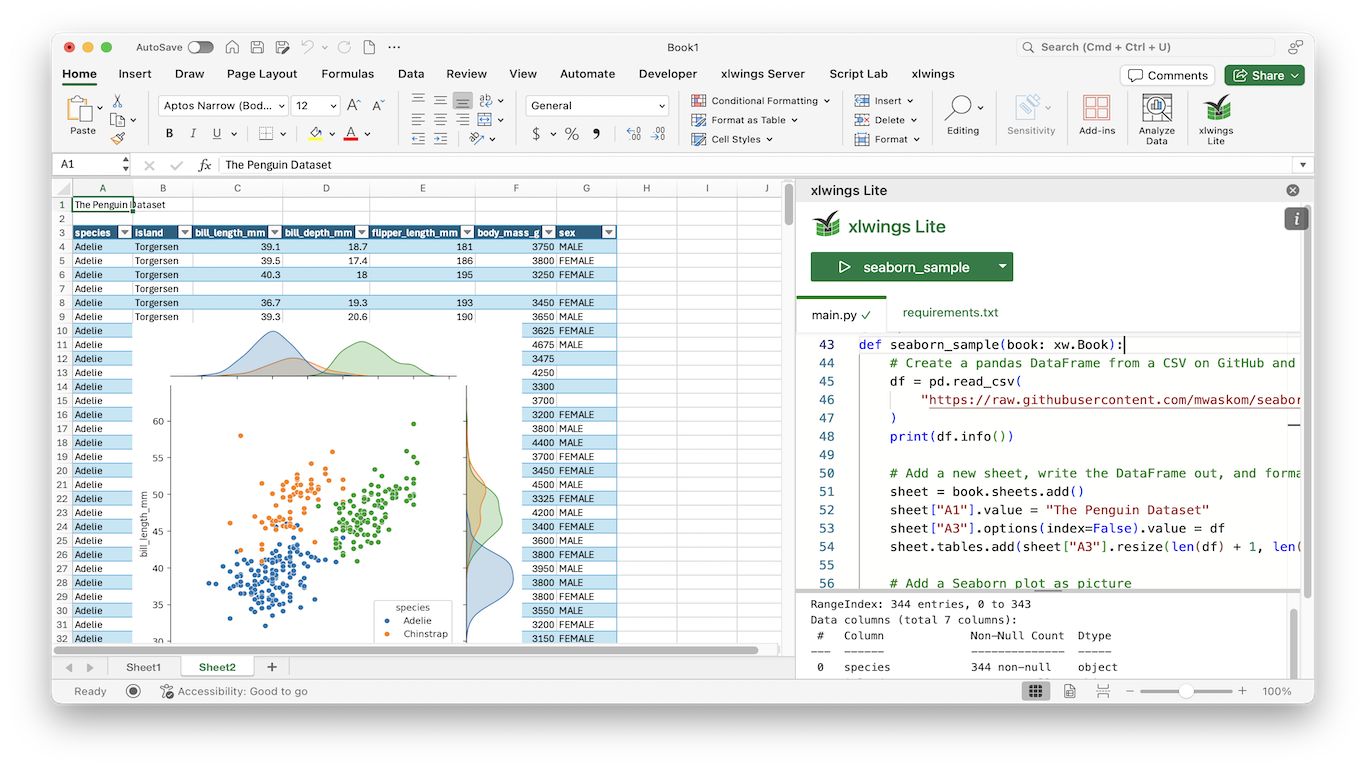The width and height of the screenshot is (1366, 768).
Task: Open the xlwings Server tab
Action: [x=763, y=74]
